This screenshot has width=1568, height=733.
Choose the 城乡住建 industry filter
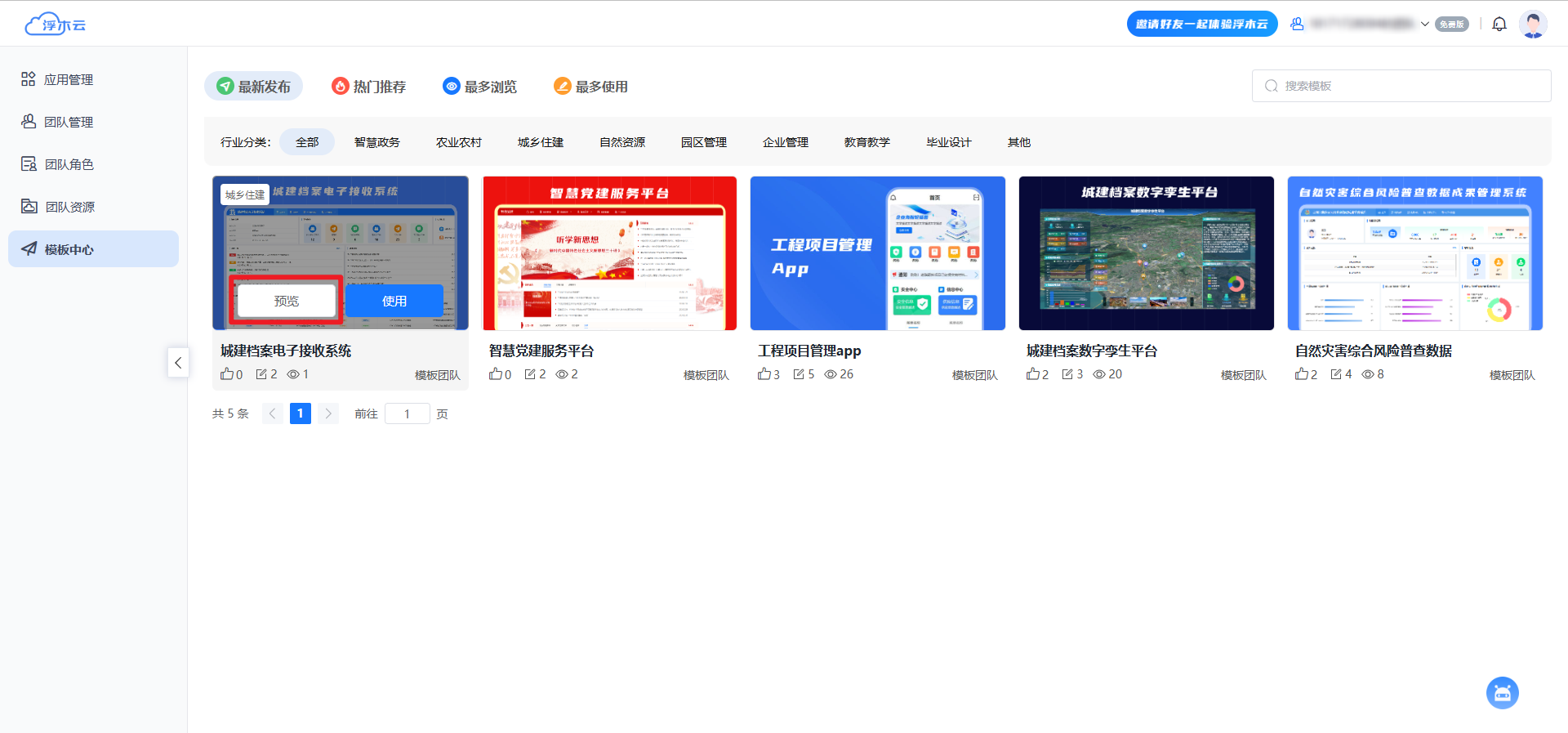[541, 142]
